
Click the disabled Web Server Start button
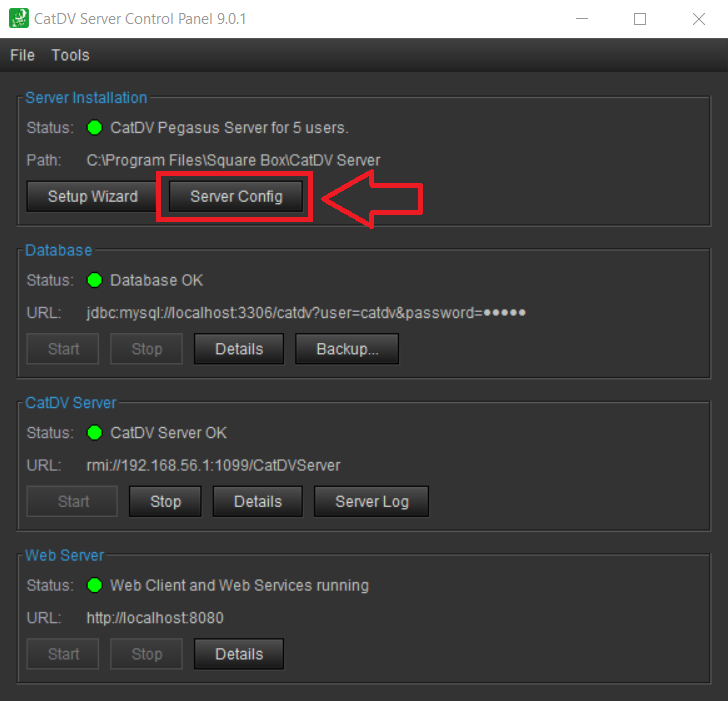click(63, 654)
